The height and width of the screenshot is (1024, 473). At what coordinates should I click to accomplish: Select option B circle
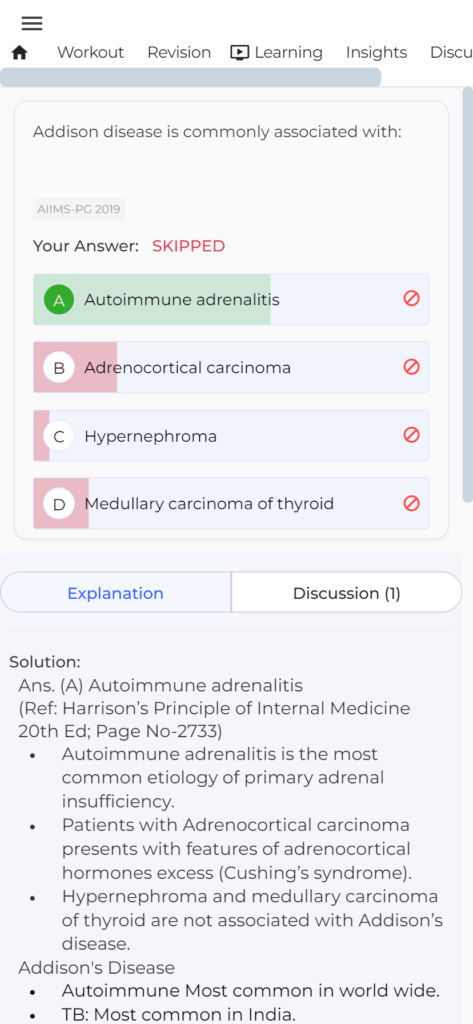point(59,368)
